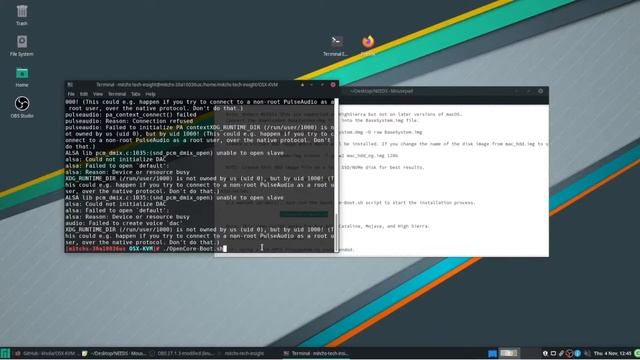Screen dimensions: 640x360
Task: Open the Terminal menu in the menu bar
Action: click(117, 94)
